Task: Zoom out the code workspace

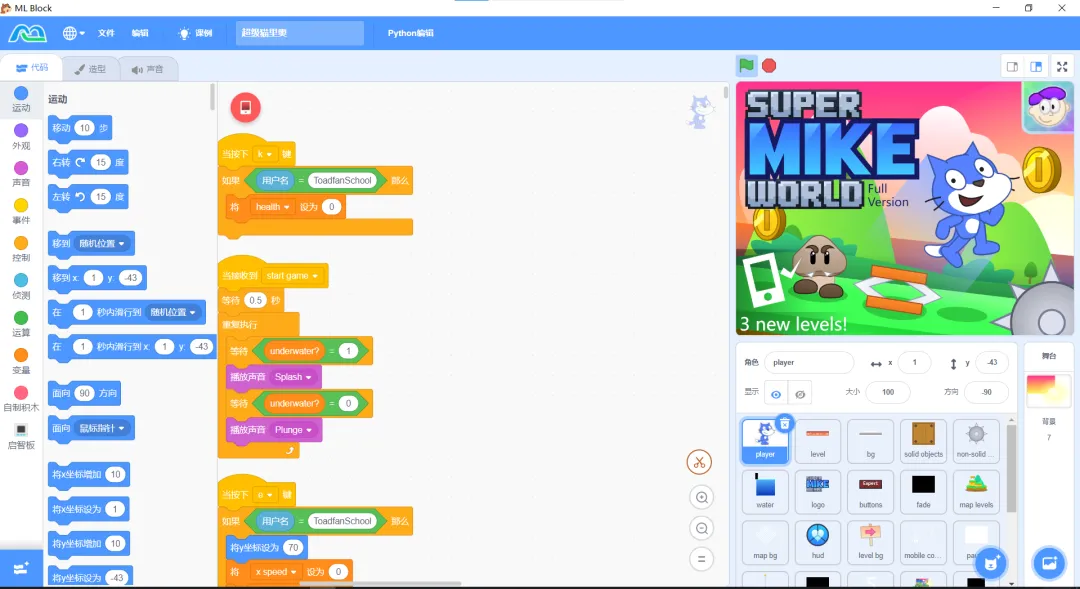Action: 701,528
